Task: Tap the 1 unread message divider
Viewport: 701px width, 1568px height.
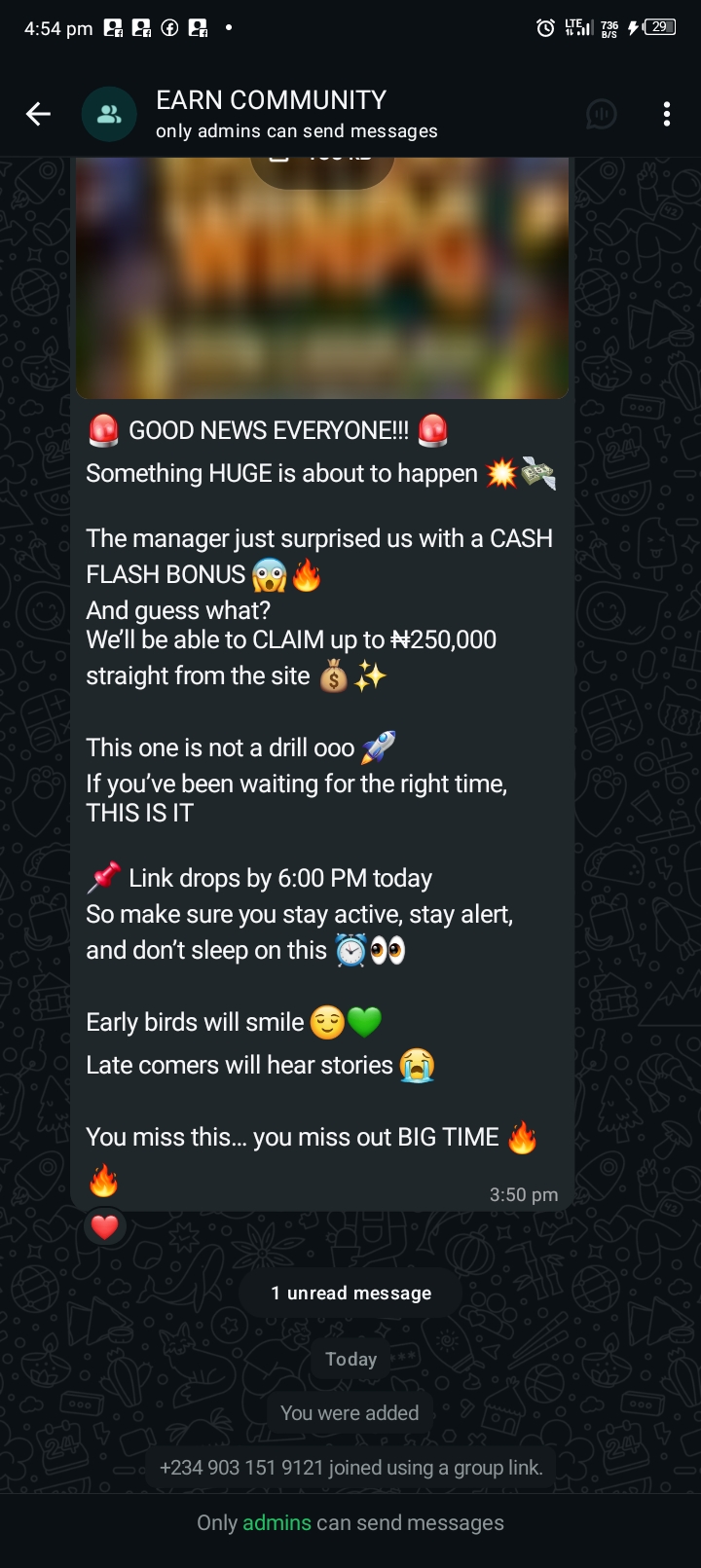Action: (x=350, y=1293)
